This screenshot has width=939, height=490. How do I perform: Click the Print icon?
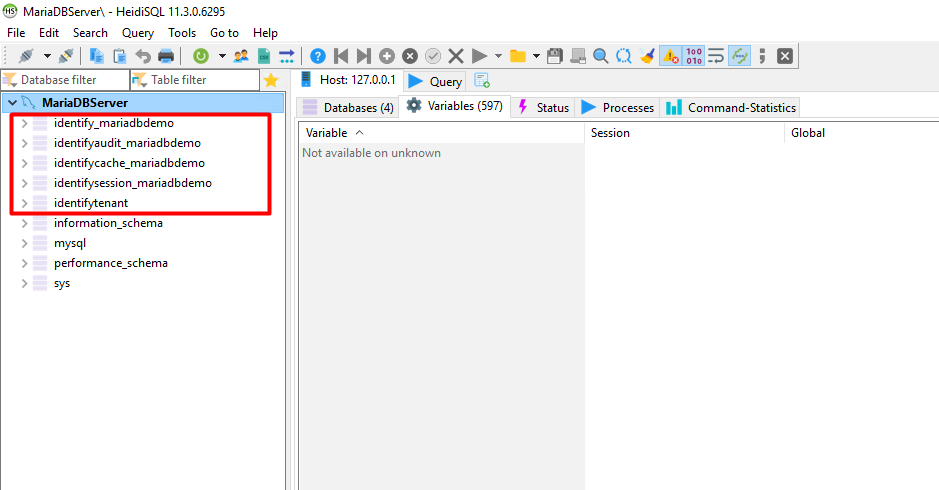(166, 56)
